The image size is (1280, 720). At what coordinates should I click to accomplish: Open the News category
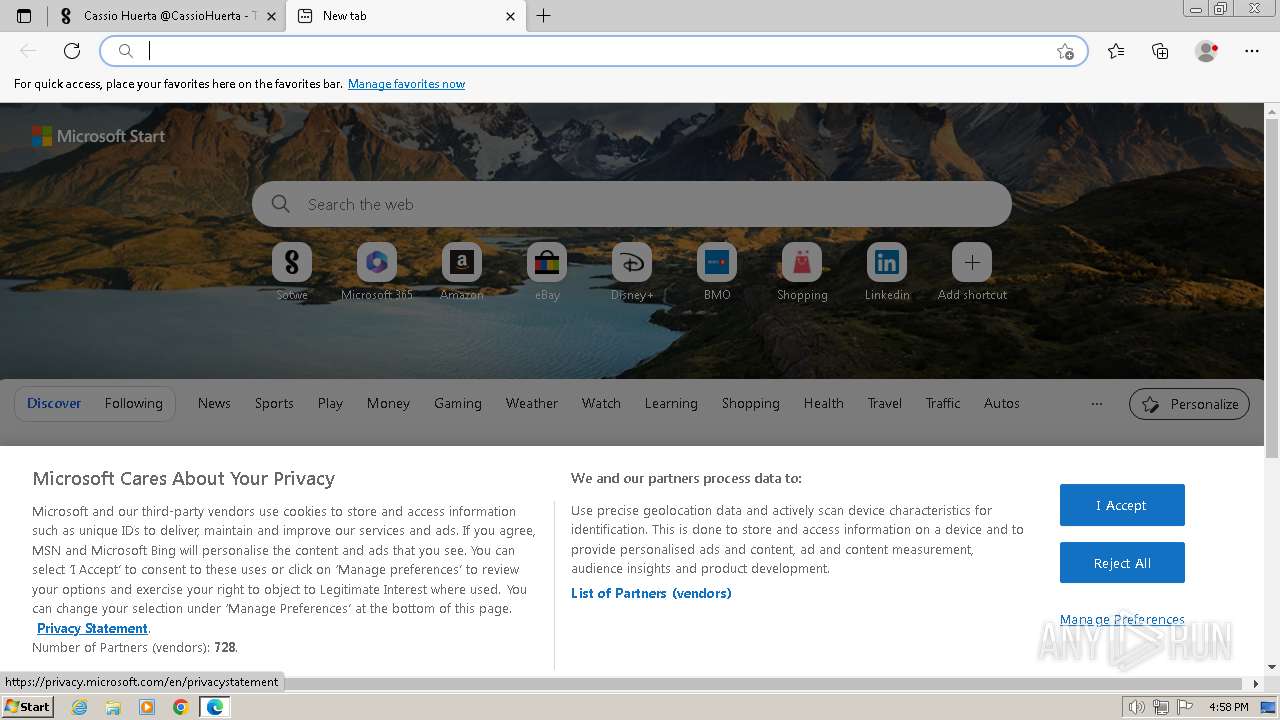214,403
